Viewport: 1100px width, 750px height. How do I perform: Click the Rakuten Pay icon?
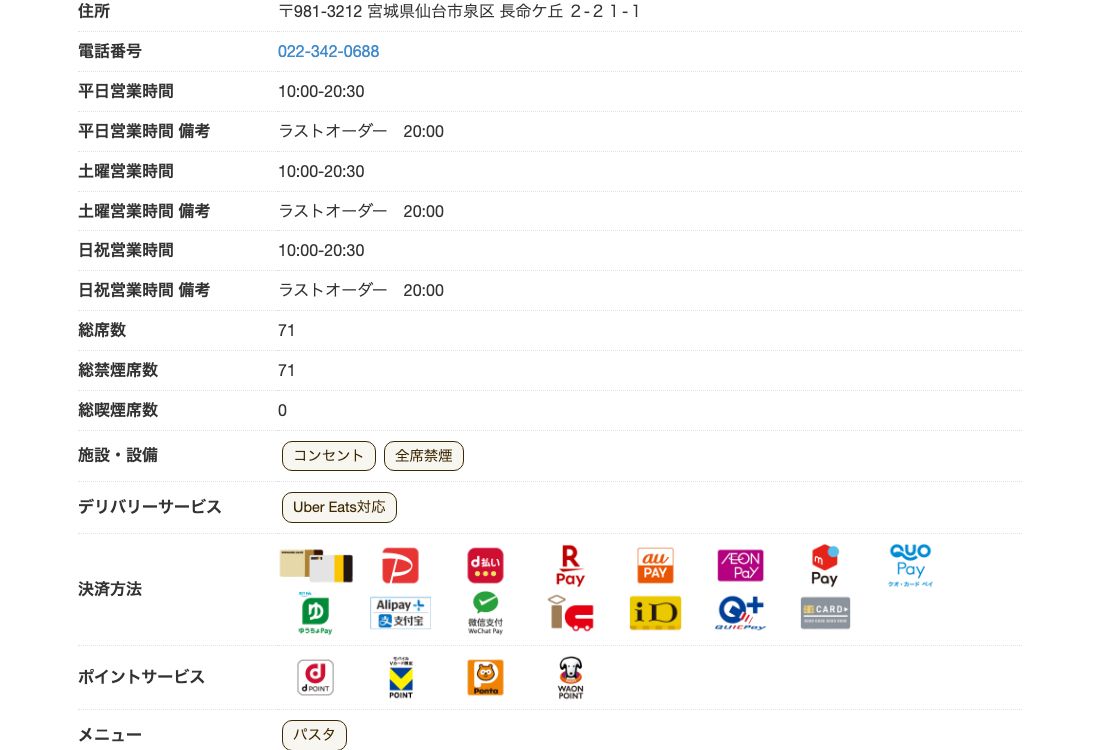coord(570,565)
